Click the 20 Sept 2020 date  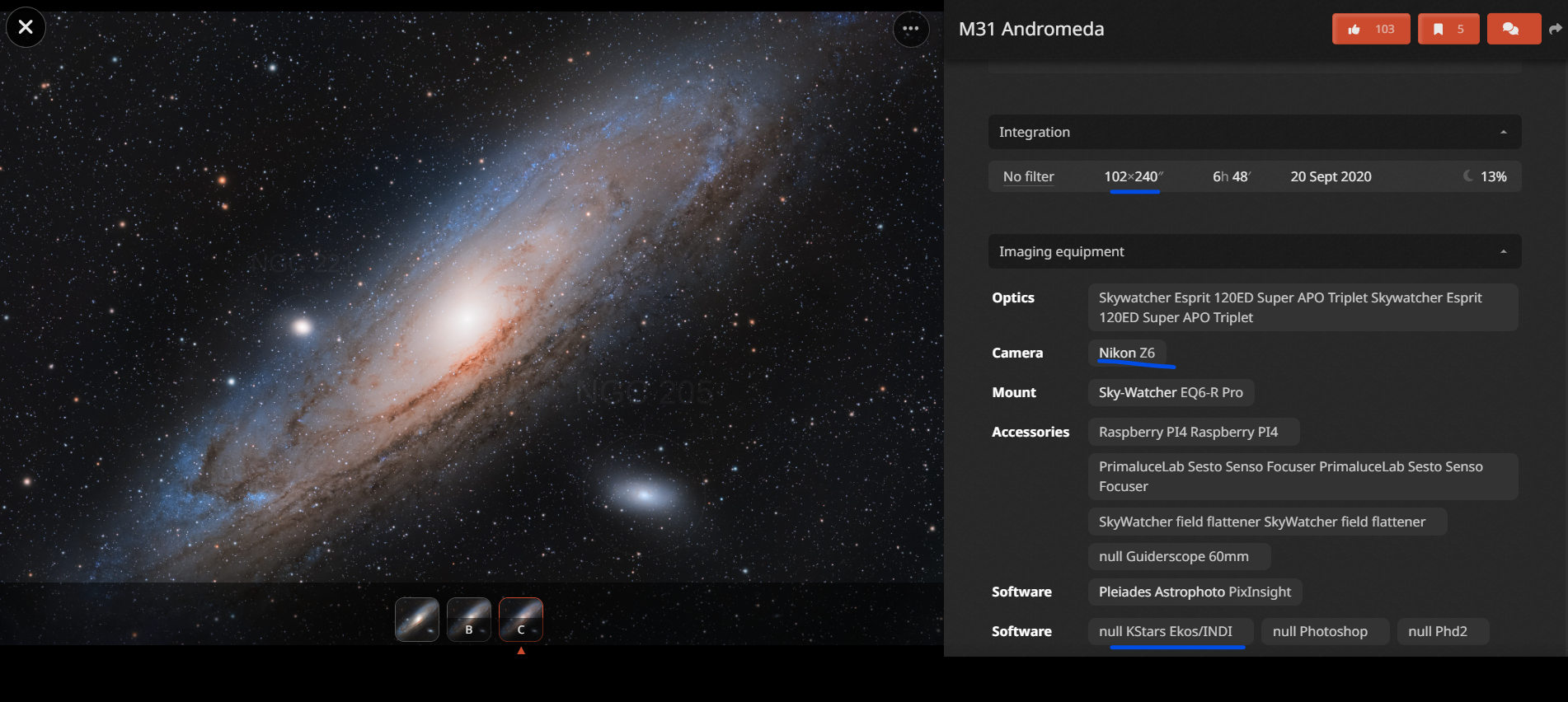tap(1331, 176)
